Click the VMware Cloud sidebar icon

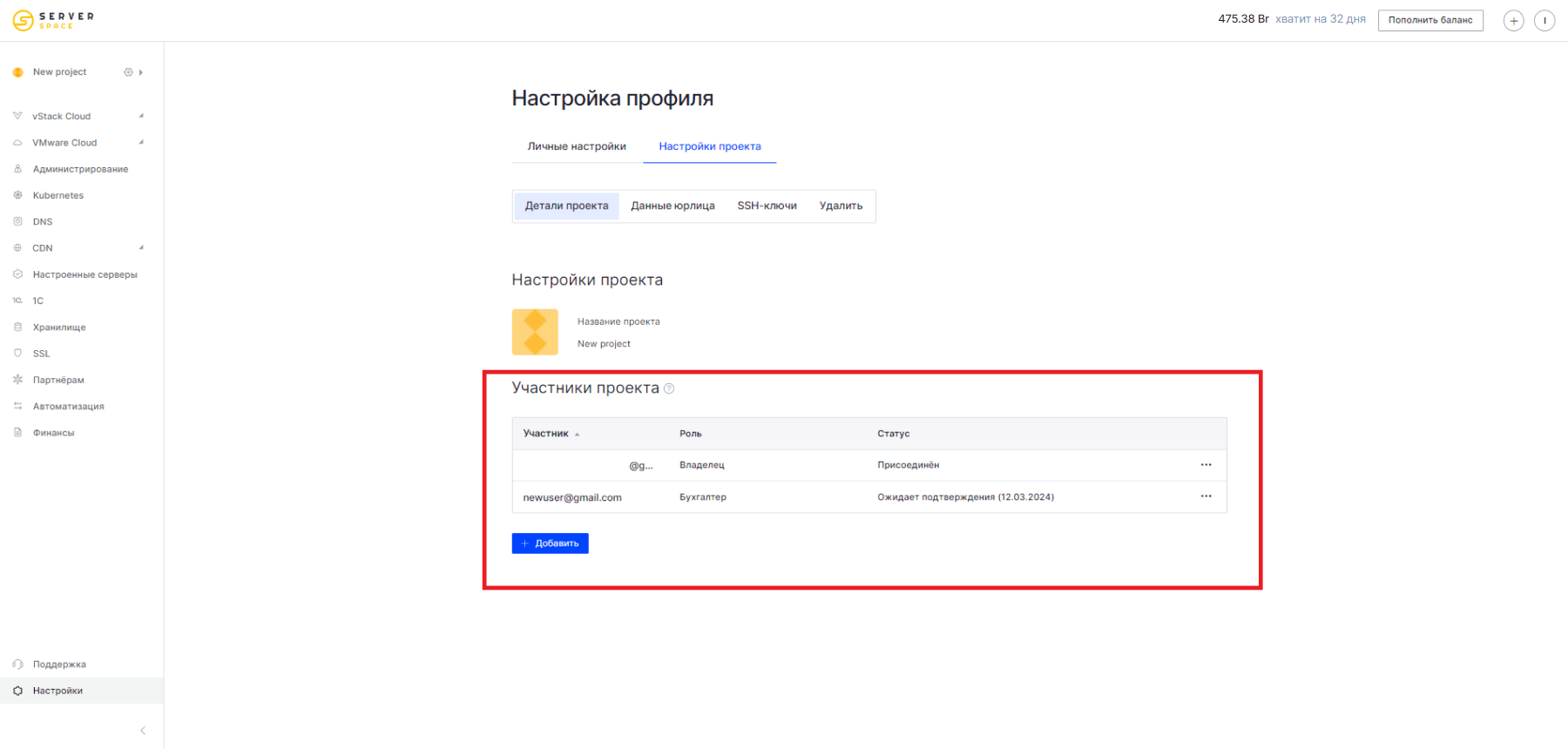17,143
